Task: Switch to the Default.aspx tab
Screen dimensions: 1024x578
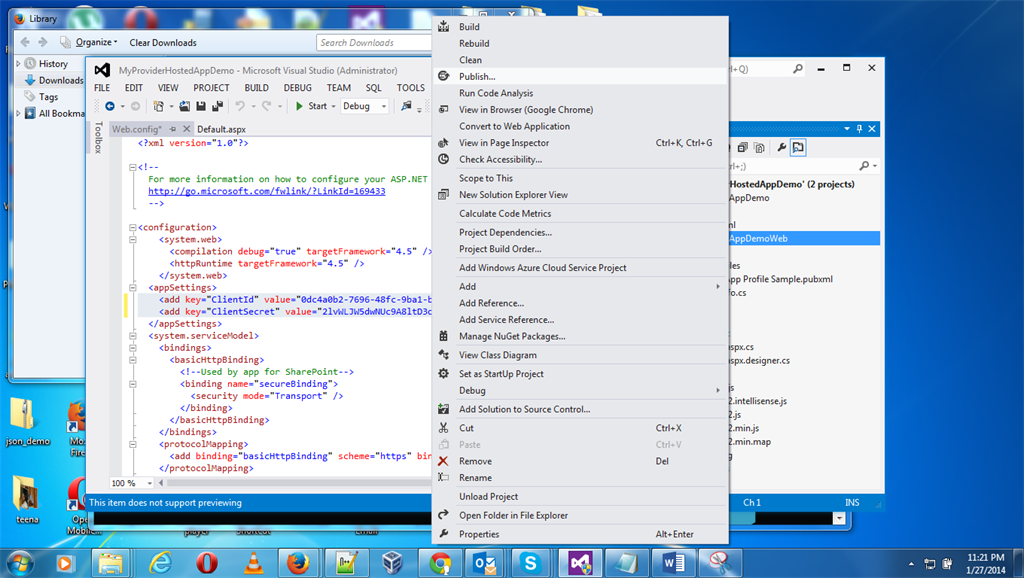Action: tap(221, 130)
